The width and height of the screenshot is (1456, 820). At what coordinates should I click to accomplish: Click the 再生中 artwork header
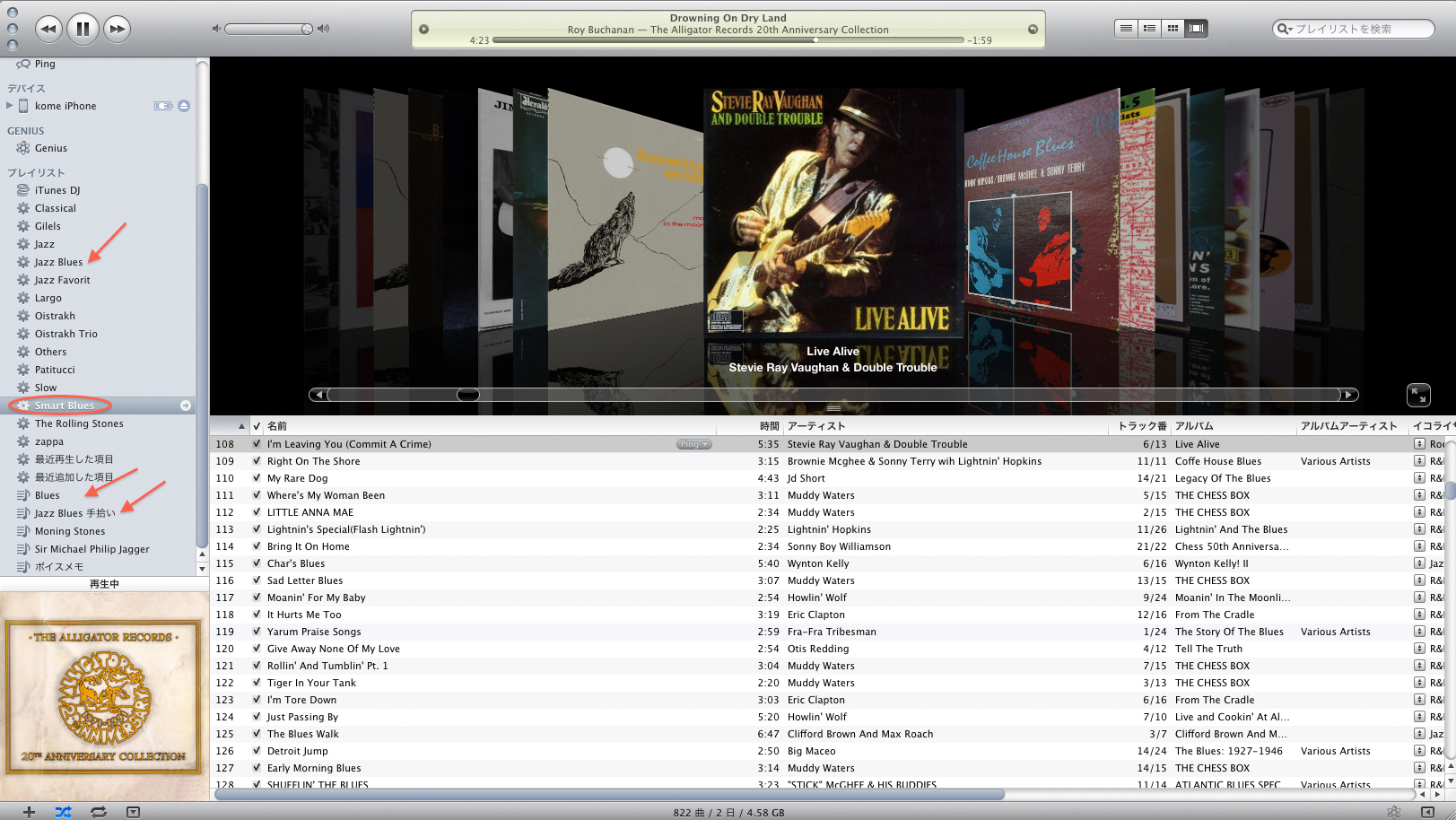[104, 584]
